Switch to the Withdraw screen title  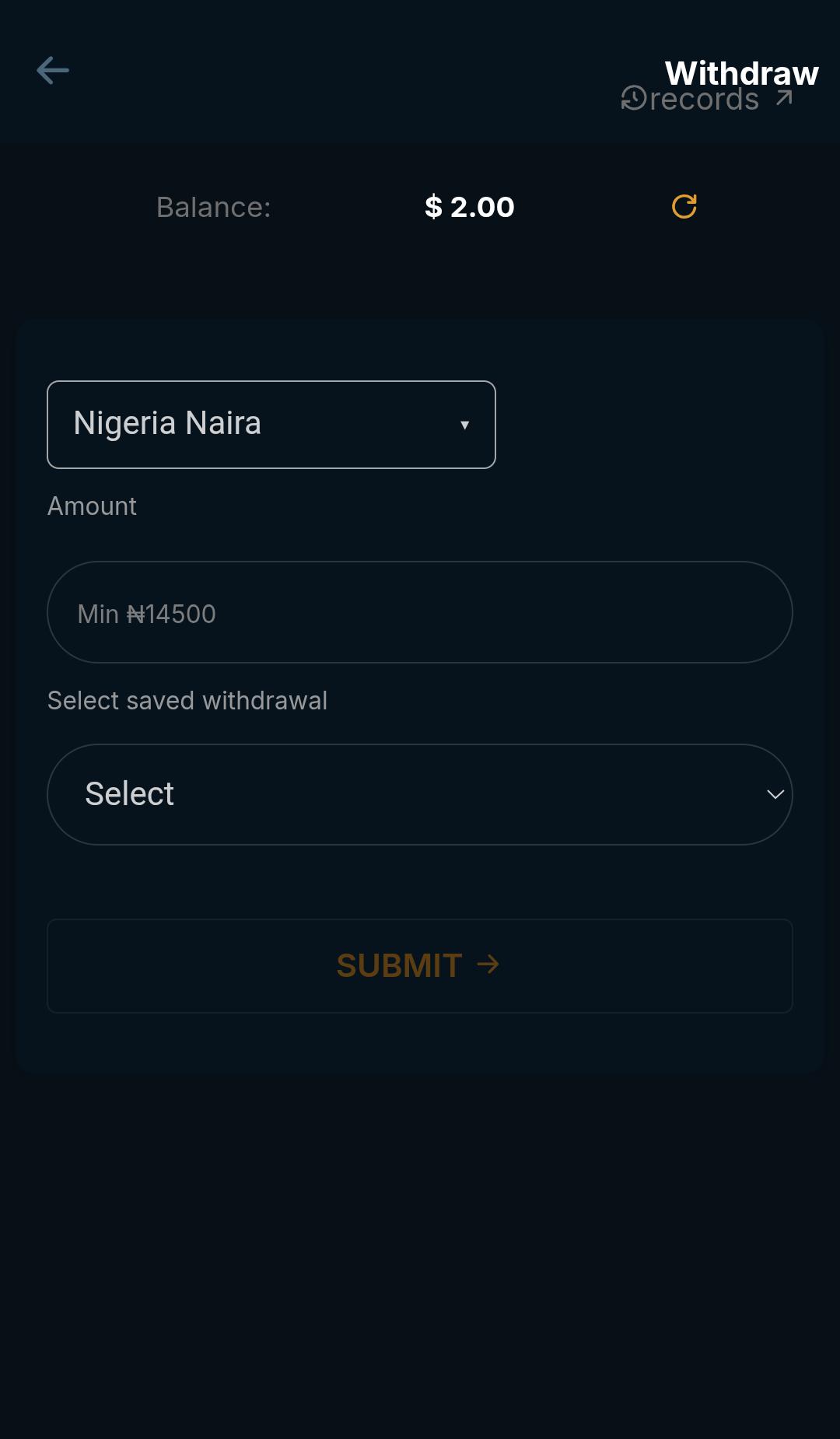coord(741,72)
